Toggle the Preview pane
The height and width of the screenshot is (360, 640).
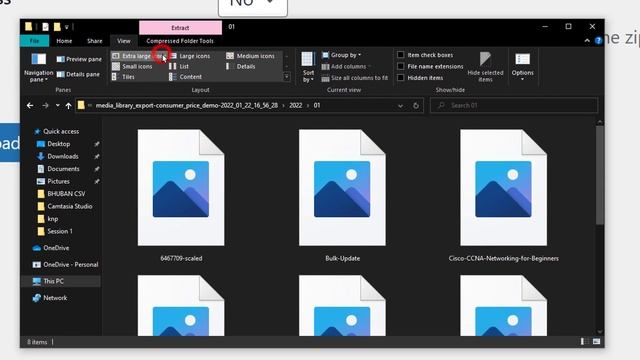click(79, 59)
